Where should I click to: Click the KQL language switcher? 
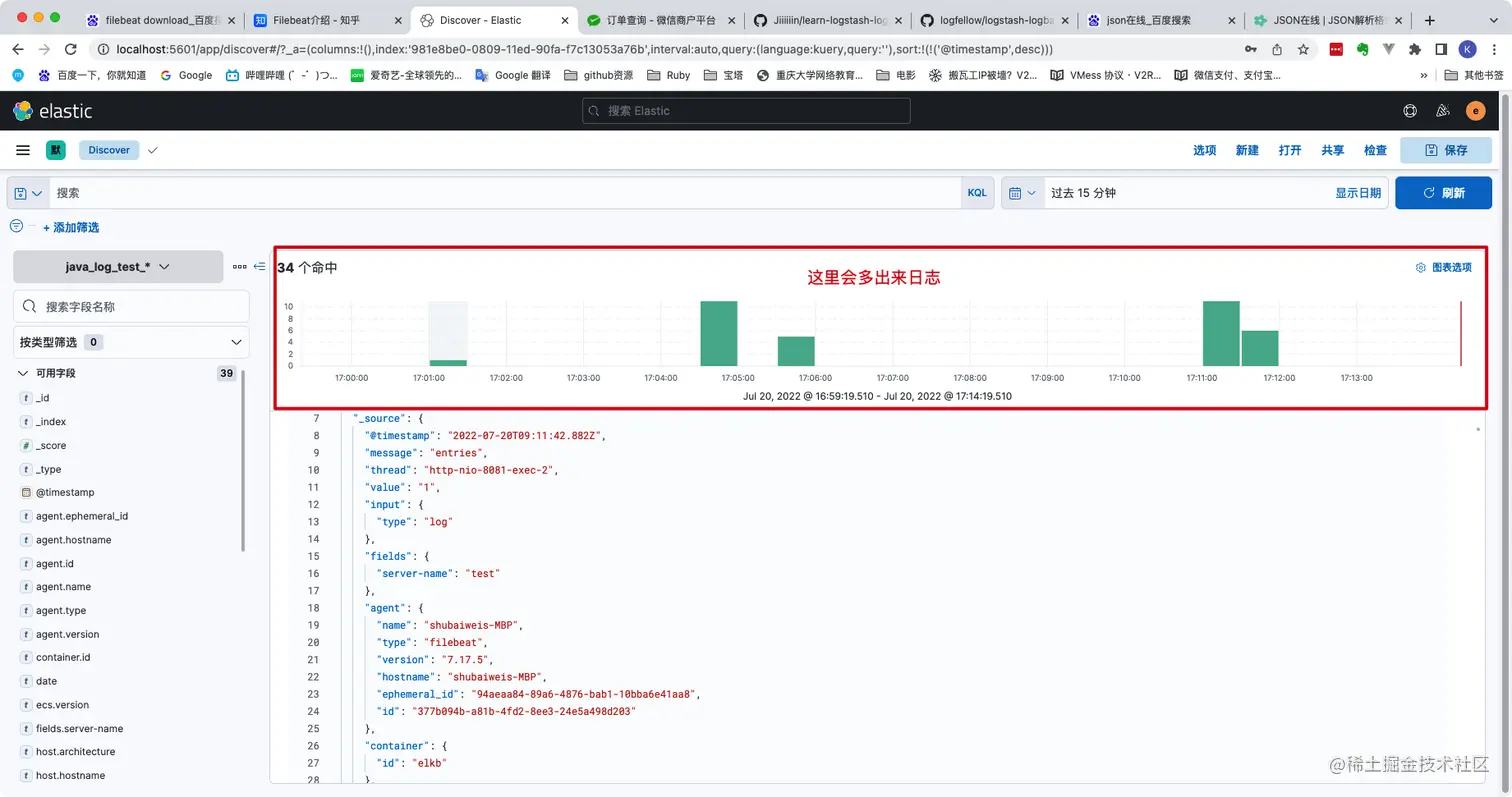976,193
